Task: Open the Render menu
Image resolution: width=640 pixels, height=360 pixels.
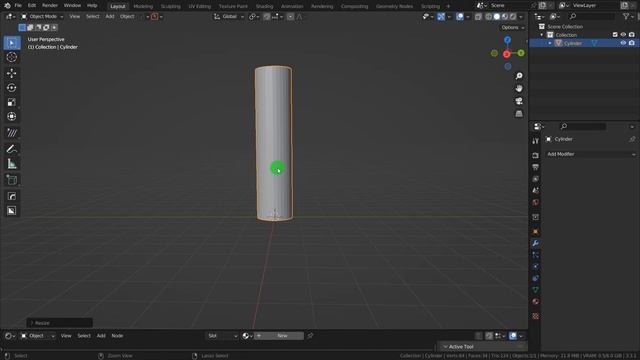Action: pyautogui.click(x=50, y=6)
